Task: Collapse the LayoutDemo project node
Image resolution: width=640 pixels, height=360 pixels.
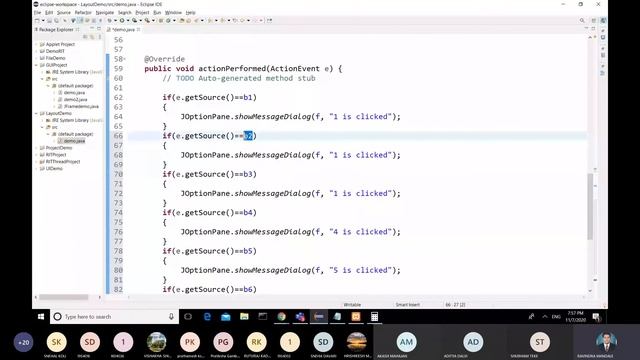Action: pyautogui.click(x=36, y=113)
